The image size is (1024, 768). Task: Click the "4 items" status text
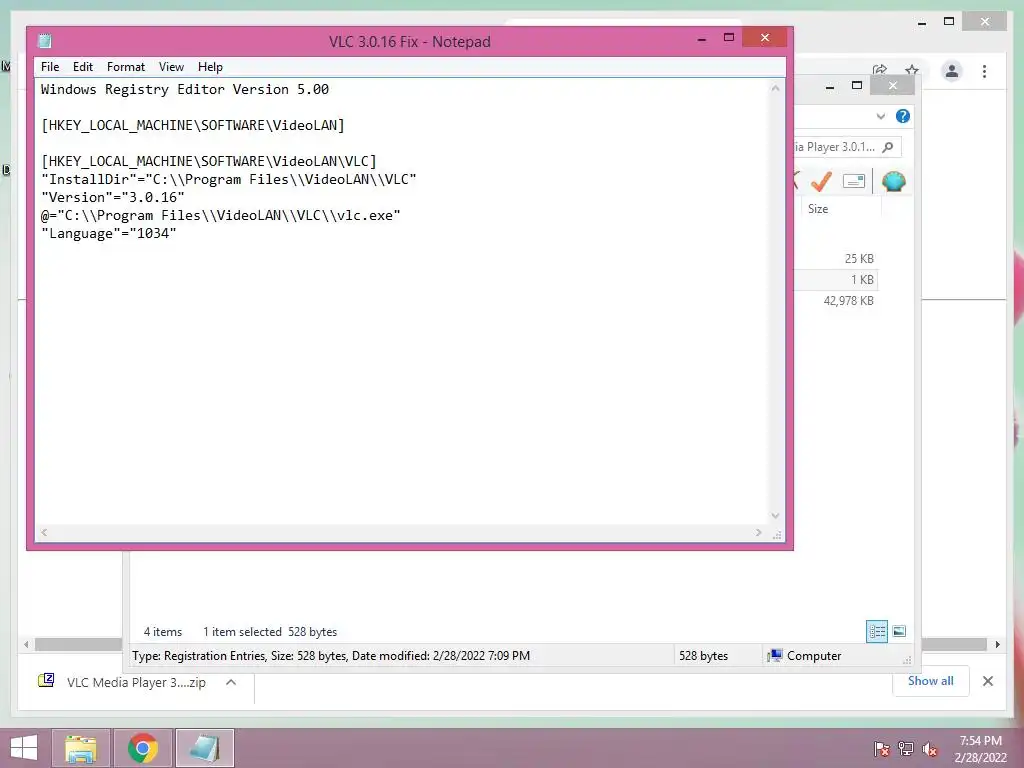[163, 632]
